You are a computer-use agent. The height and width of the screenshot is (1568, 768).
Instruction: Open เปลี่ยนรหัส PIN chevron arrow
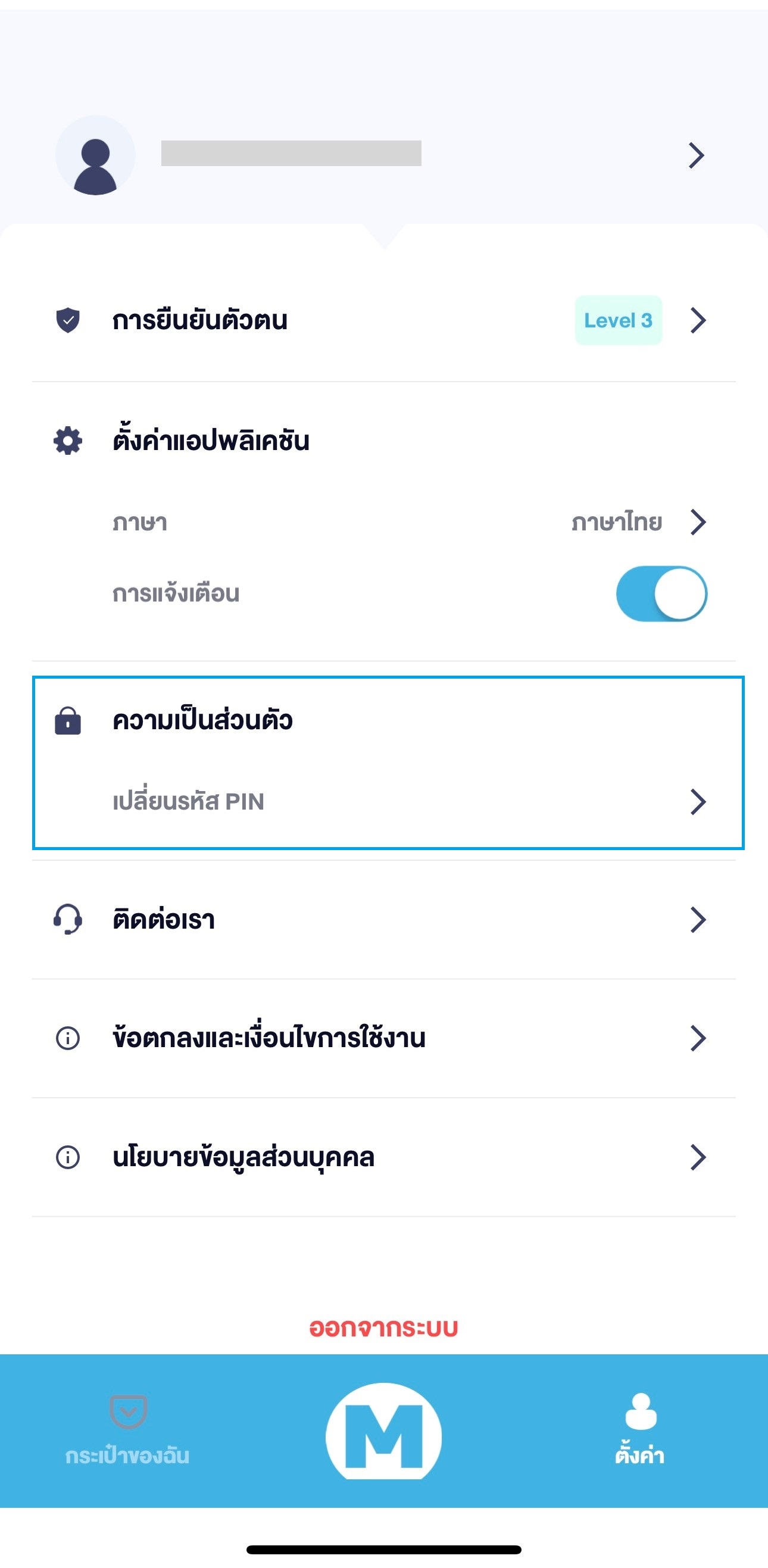pos(697,802)
